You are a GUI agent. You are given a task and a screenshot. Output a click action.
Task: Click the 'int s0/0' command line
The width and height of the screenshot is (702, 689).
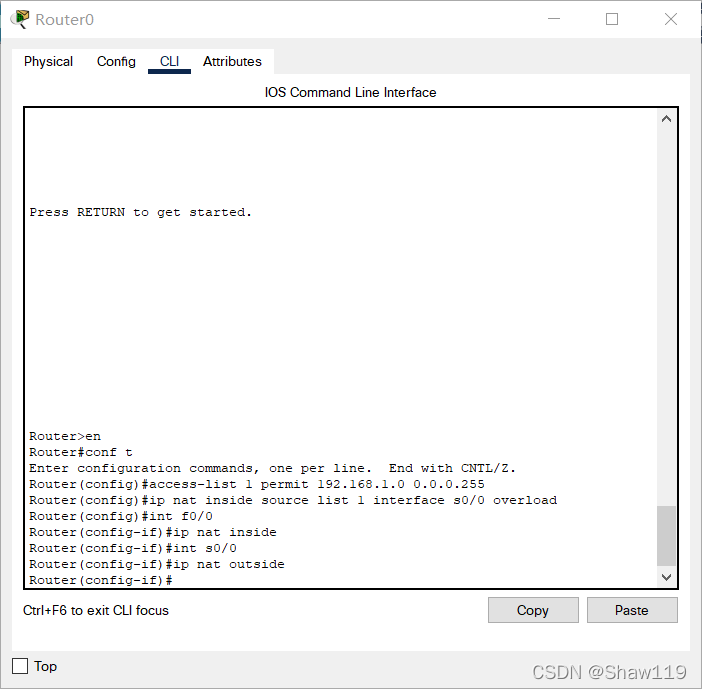point(133,548)
